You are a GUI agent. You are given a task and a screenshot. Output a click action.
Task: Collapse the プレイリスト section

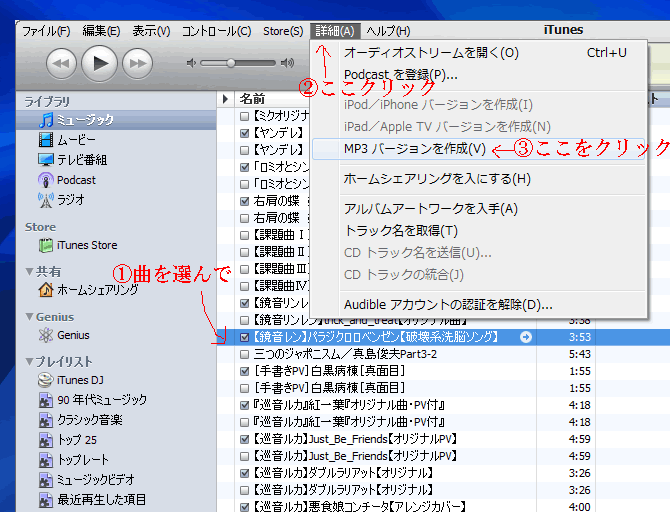30,361
